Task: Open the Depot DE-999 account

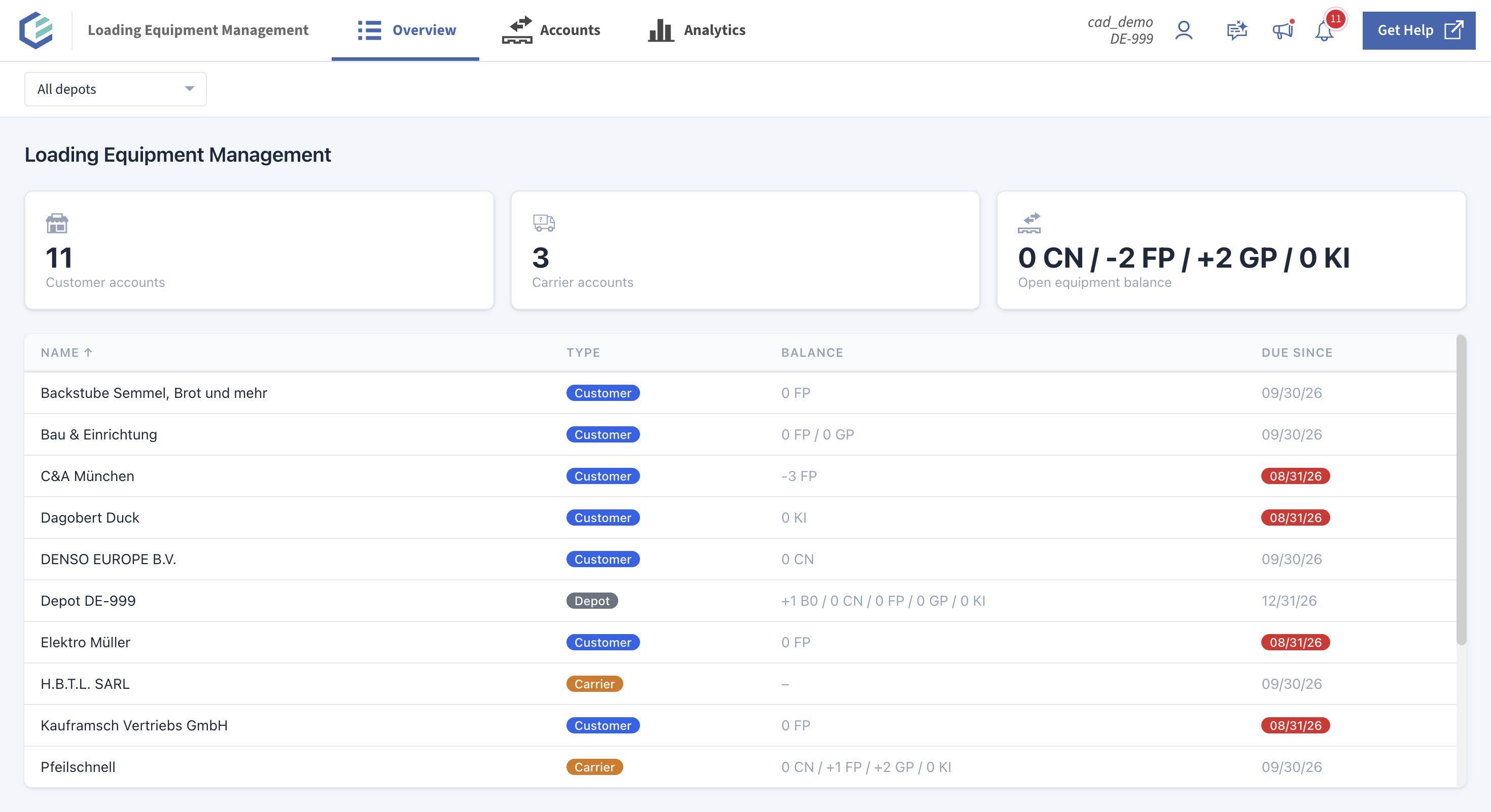Action: point(740,601)
